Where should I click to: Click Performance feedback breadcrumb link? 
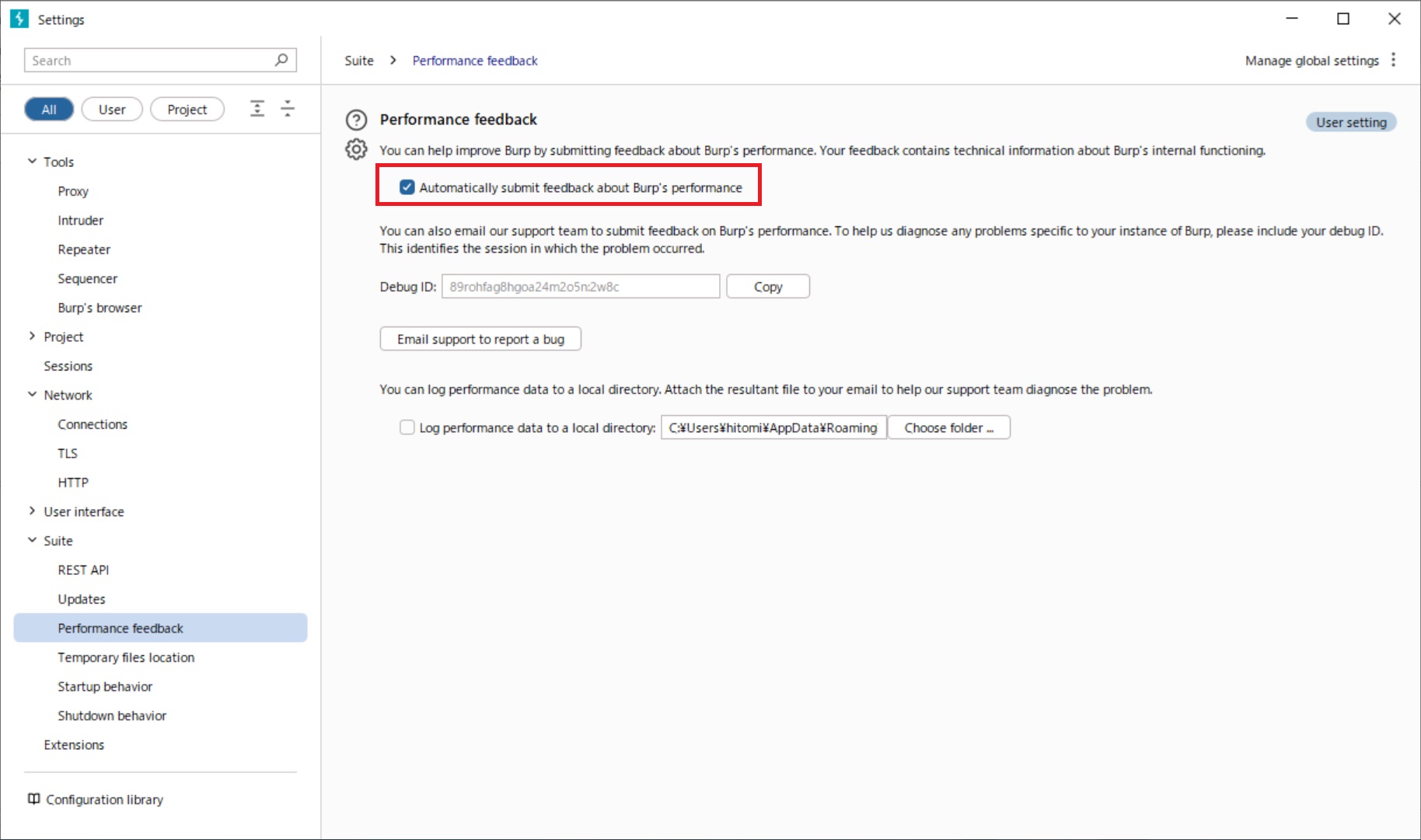click(475, 61)
